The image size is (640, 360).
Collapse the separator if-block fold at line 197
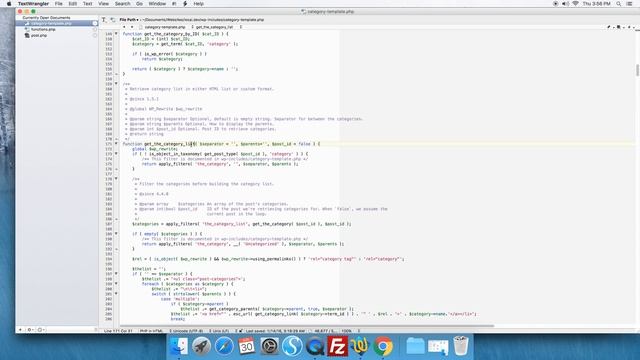click(116, 274)
